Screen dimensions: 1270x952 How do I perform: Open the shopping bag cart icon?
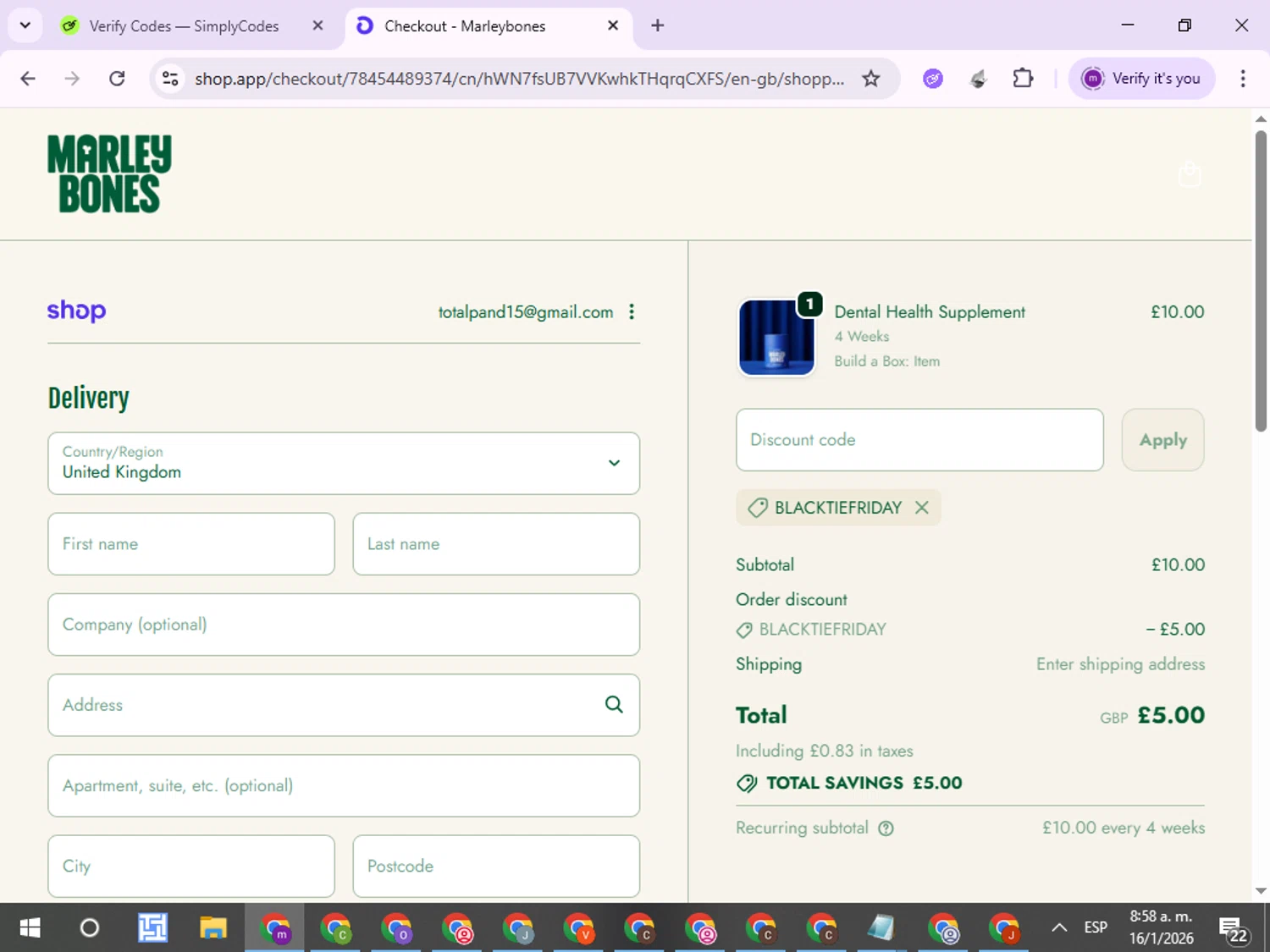coord(1190,173)
